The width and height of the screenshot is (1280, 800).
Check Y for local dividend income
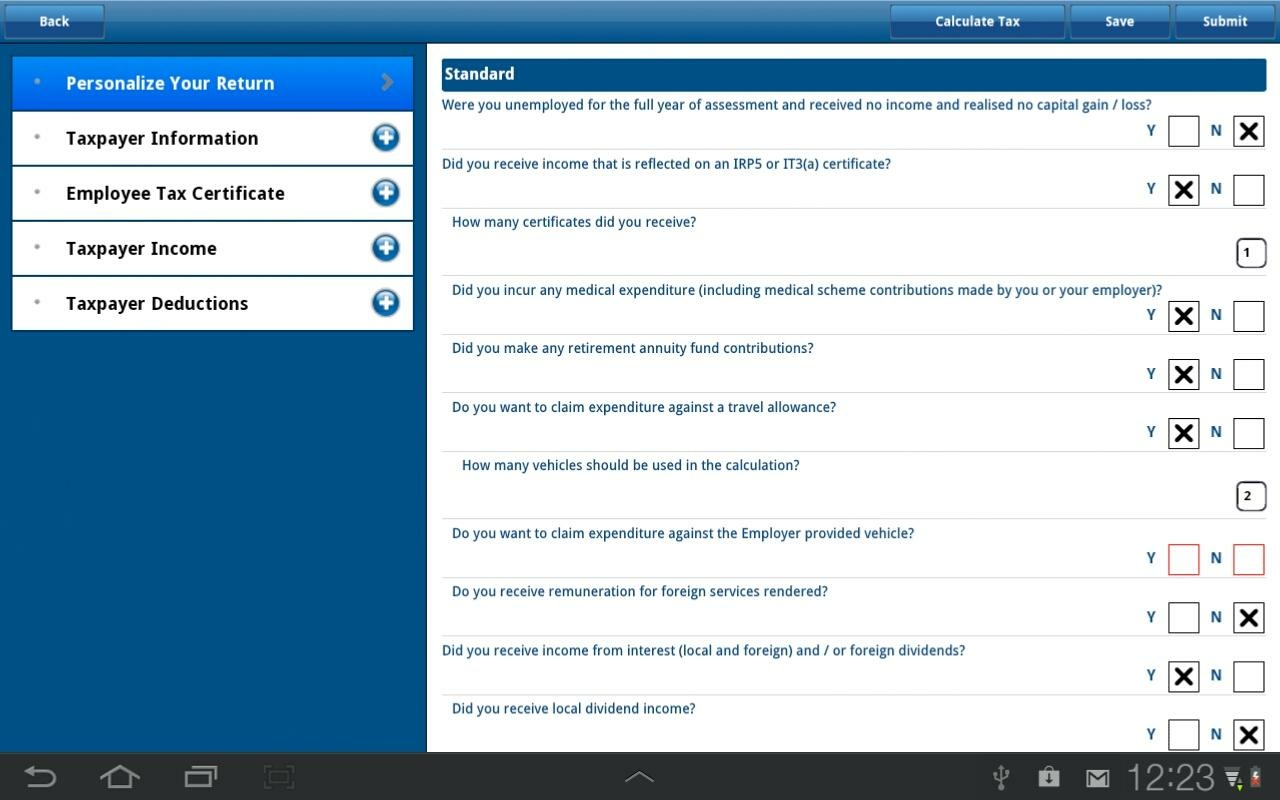tap(1183, 735)
